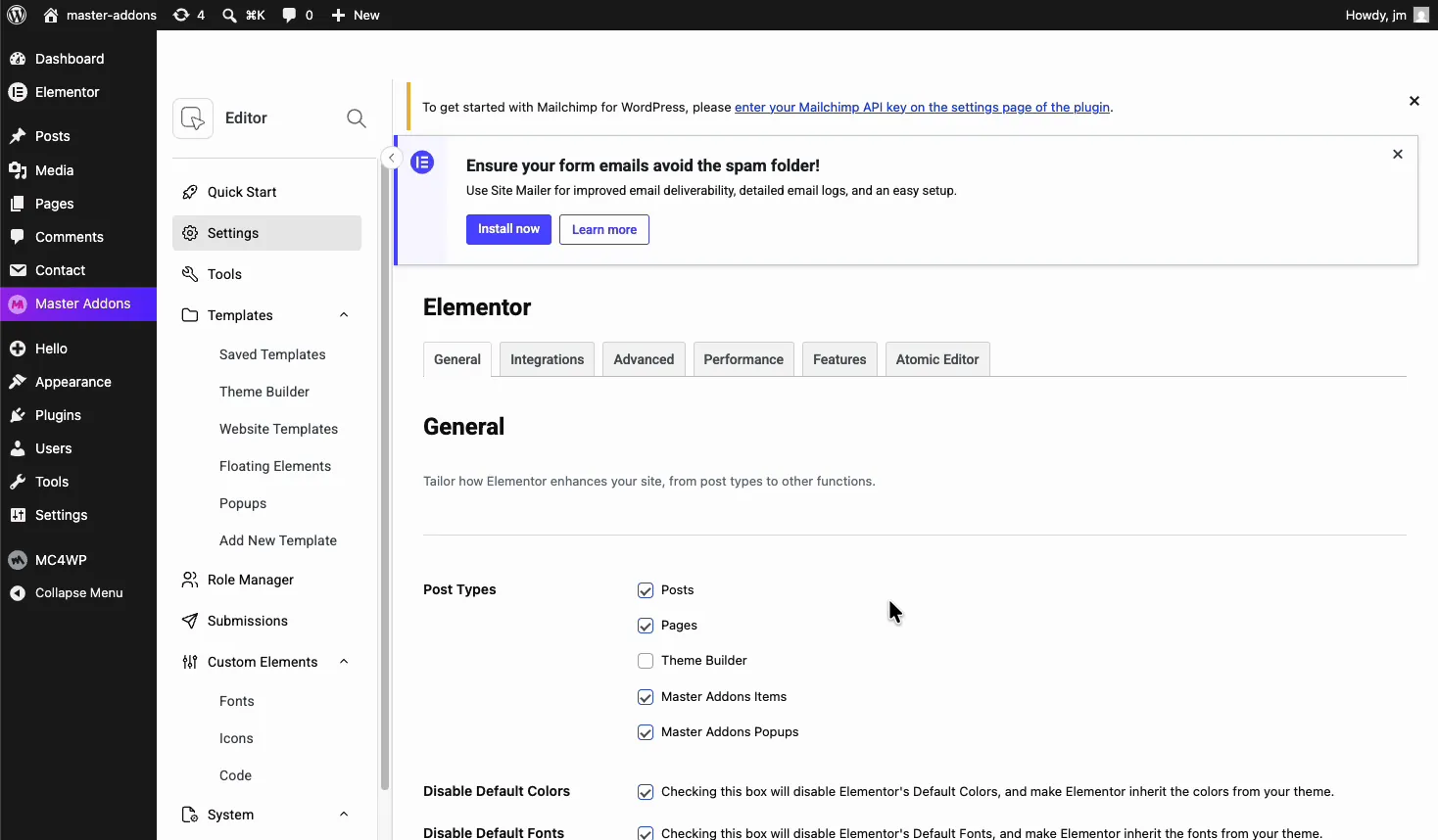Click the WordPress logo icon
1438x840 pixels.
(x=17, y=15)
